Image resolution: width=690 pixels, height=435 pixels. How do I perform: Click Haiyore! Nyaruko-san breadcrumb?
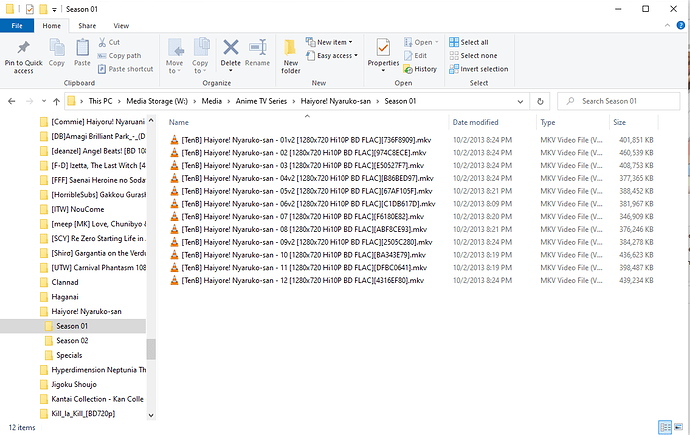[336, 101]
